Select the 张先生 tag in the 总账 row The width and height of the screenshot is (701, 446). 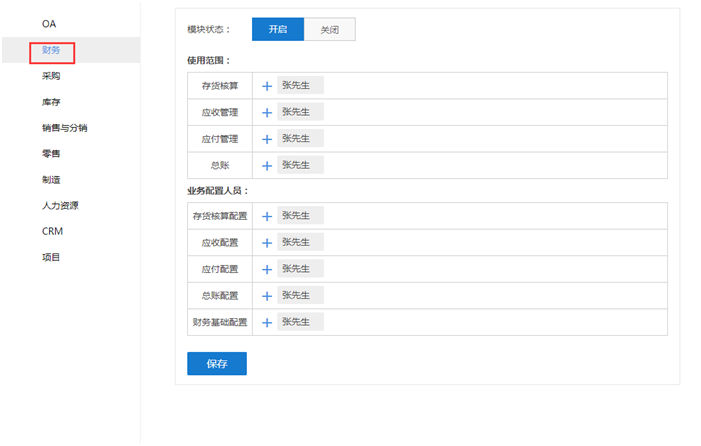(300, 165)
